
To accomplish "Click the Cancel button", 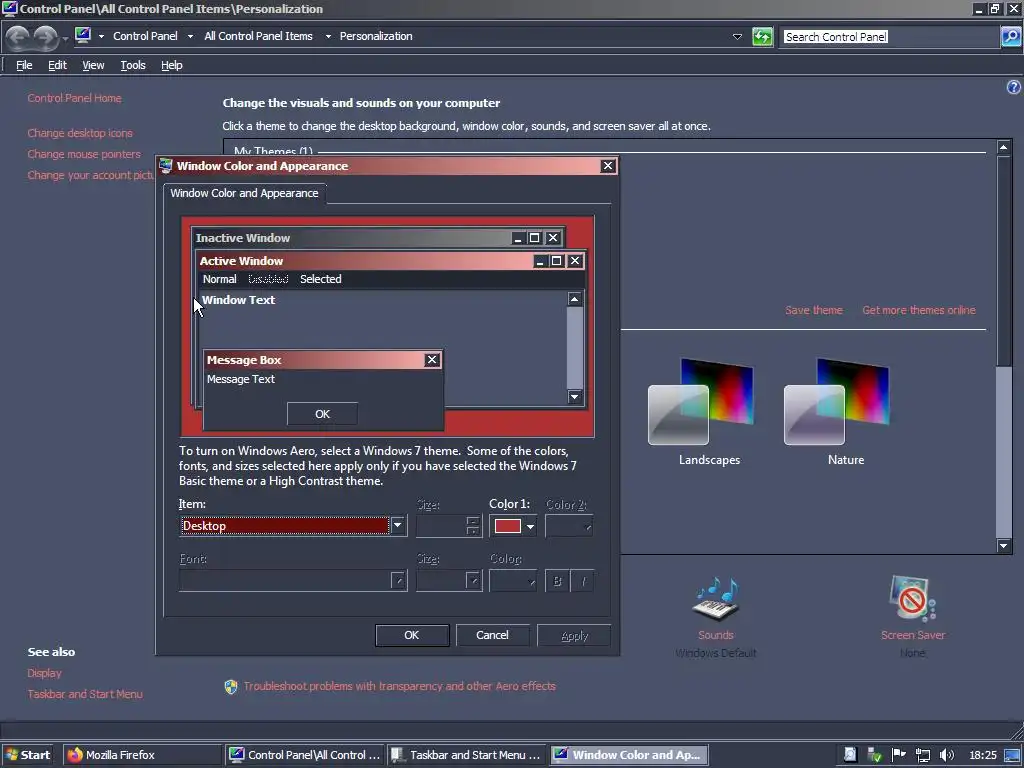I will (x=492, y=635).
